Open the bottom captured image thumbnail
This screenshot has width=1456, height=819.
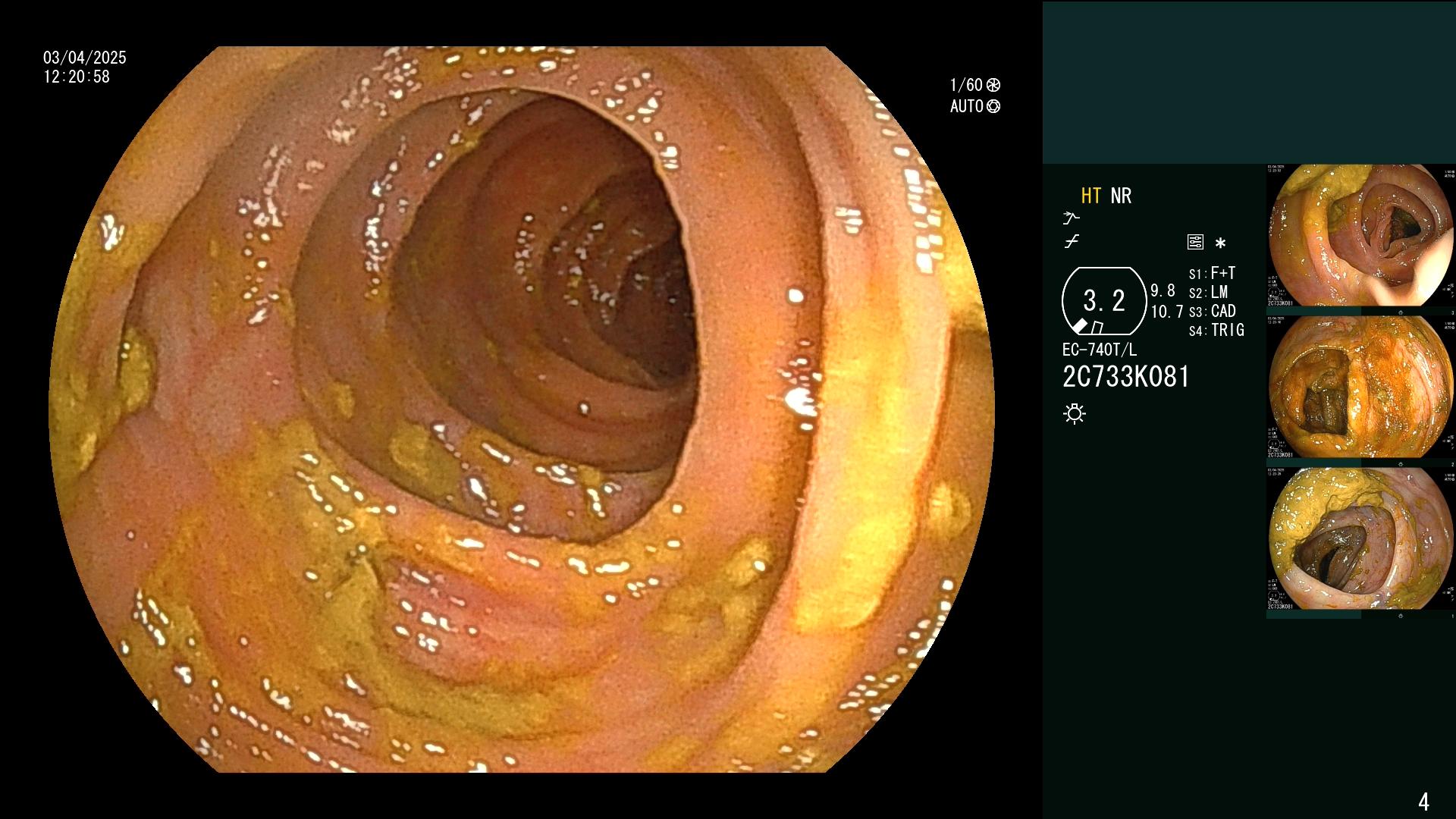tap(1361, 538)
